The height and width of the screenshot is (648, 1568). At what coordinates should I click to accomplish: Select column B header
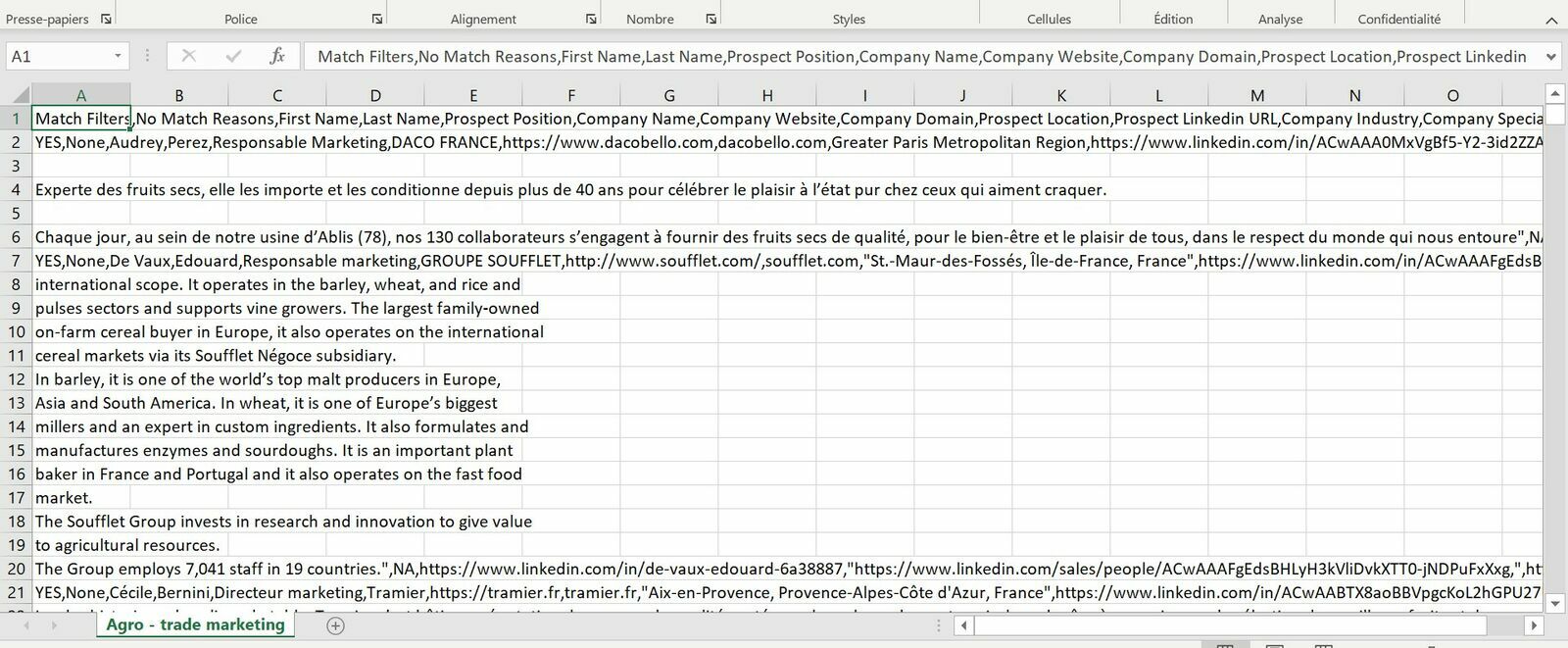pos(179,95)
